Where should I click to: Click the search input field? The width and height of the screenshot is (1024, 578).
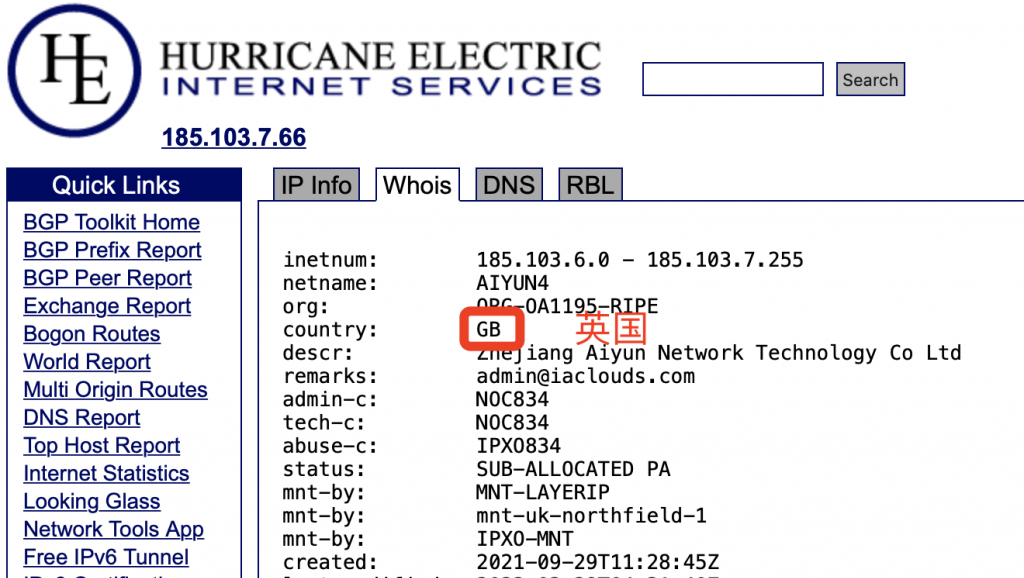(733, 79)
